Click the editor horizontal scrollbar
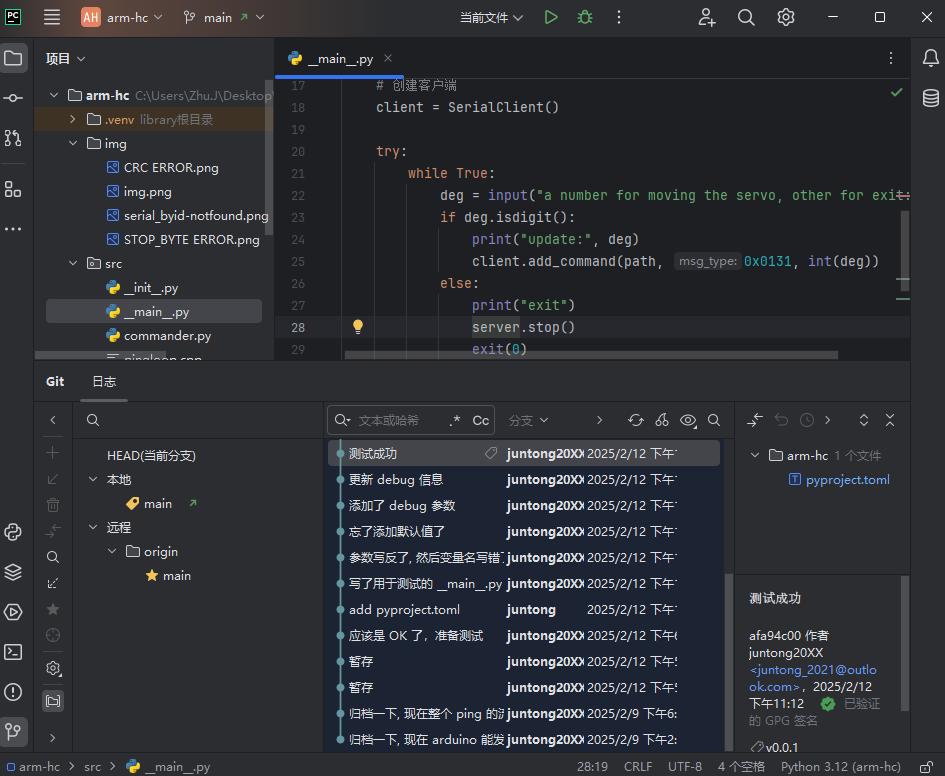 click(x=591, y=355)
